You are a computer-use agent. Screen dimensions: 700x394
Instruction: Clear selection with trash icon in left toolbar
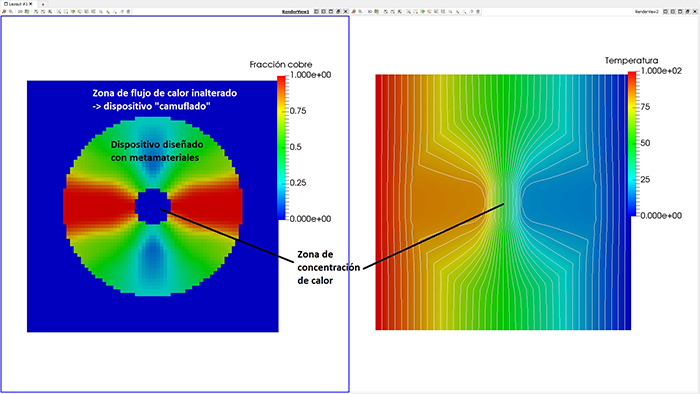129,12
